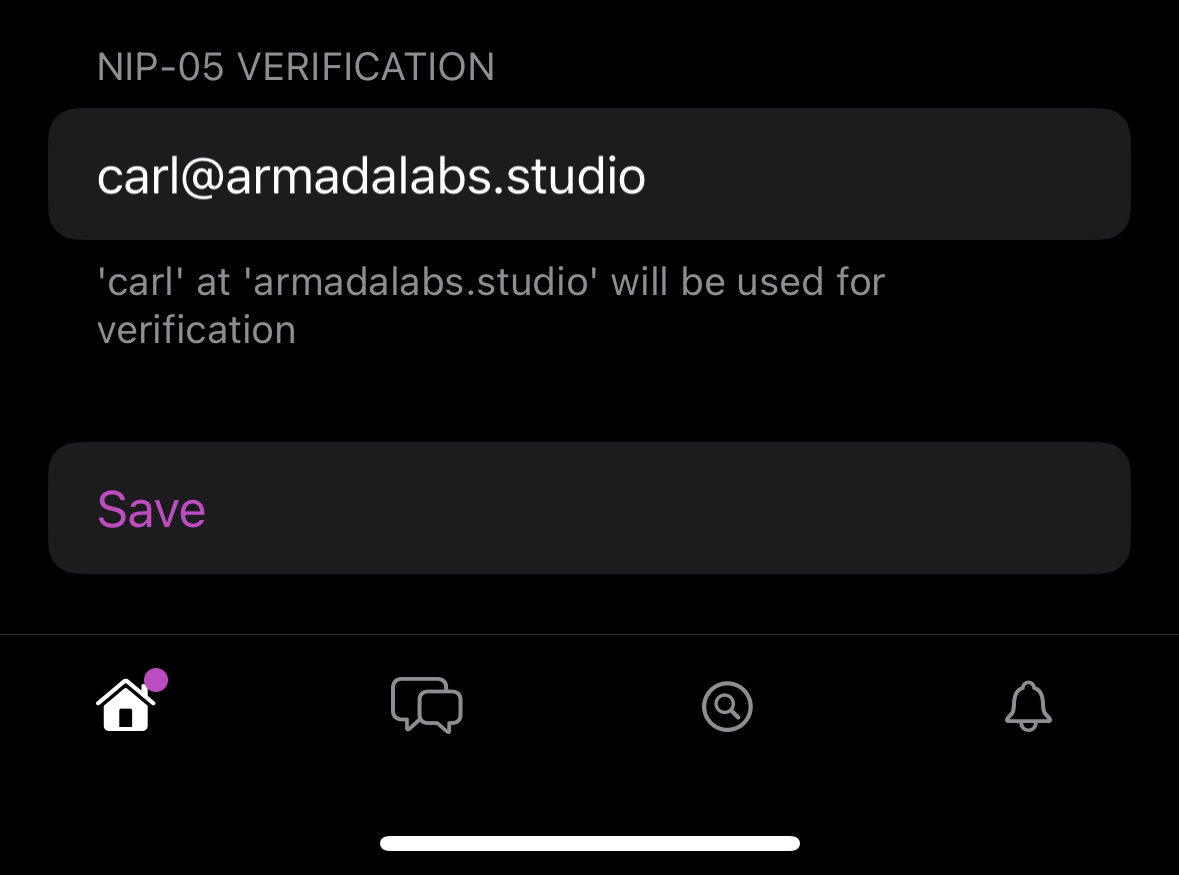The width and height of the screenshot is (1179, 875).
Task: Focus the NIP-05 verification input field
Action: click(589, 175)
